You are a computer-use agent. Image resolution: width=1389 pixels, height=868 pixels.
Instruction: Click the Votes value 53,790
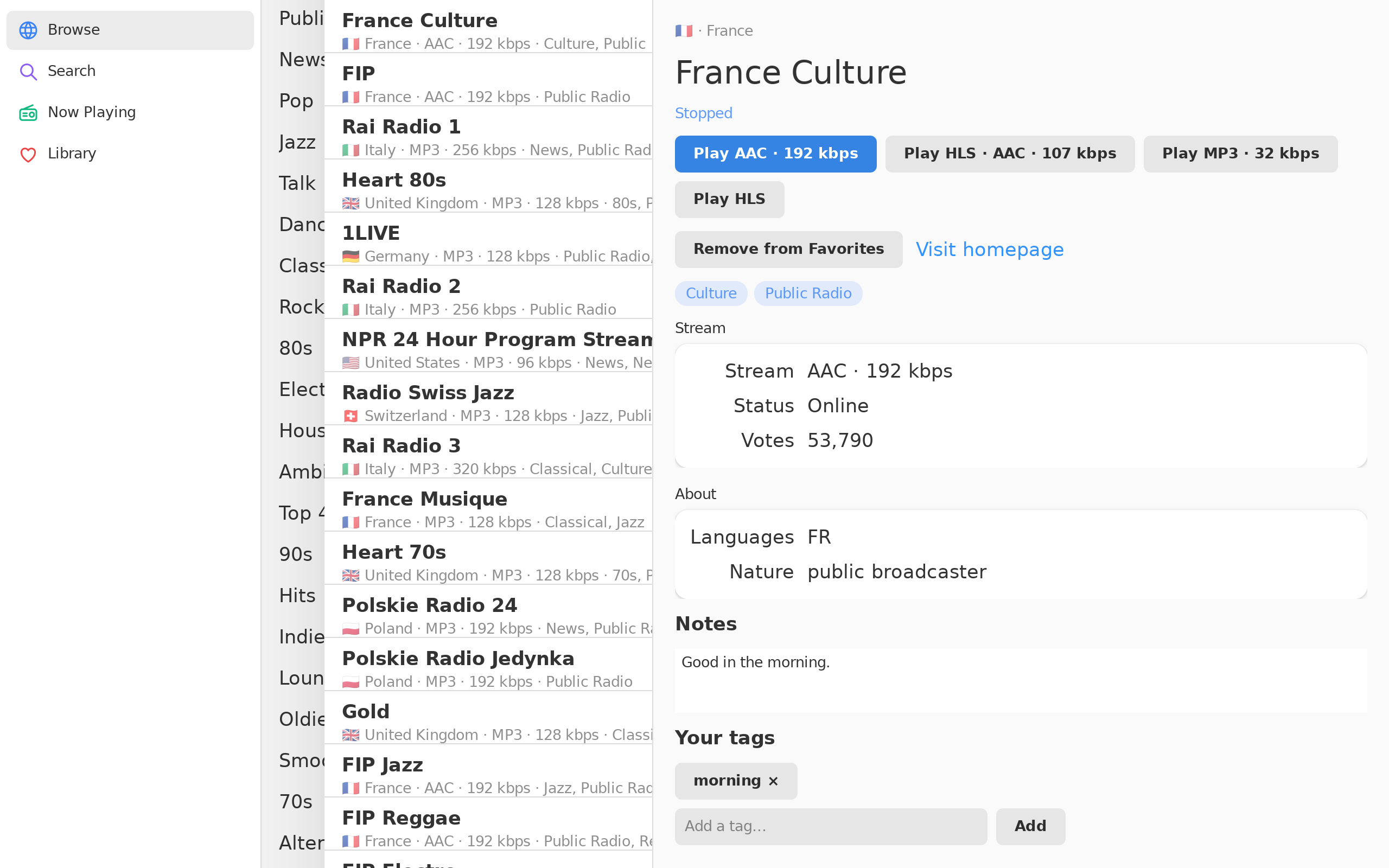(840, 441)
